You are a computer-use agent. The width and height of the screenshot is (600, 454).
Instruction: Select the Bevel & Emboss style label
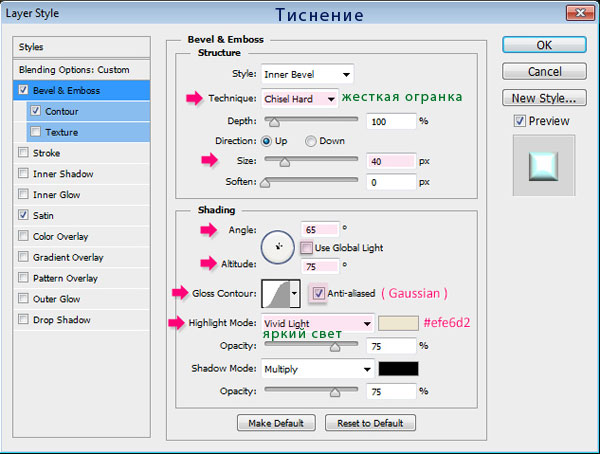[x=67, y=91]
